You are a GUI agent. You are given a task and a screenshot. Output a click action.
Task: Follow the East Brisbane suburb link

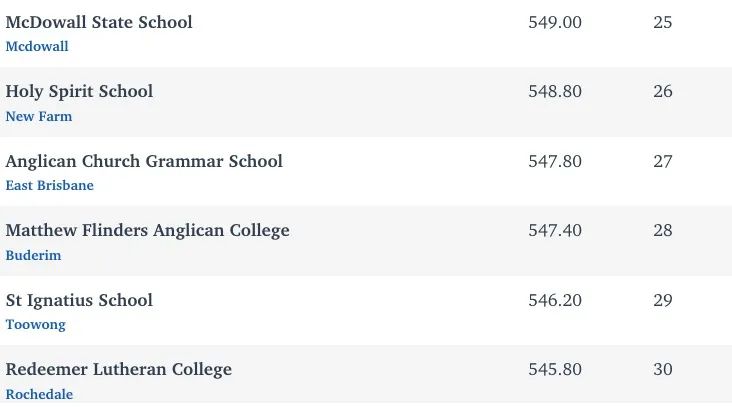(x=49, y=185)
